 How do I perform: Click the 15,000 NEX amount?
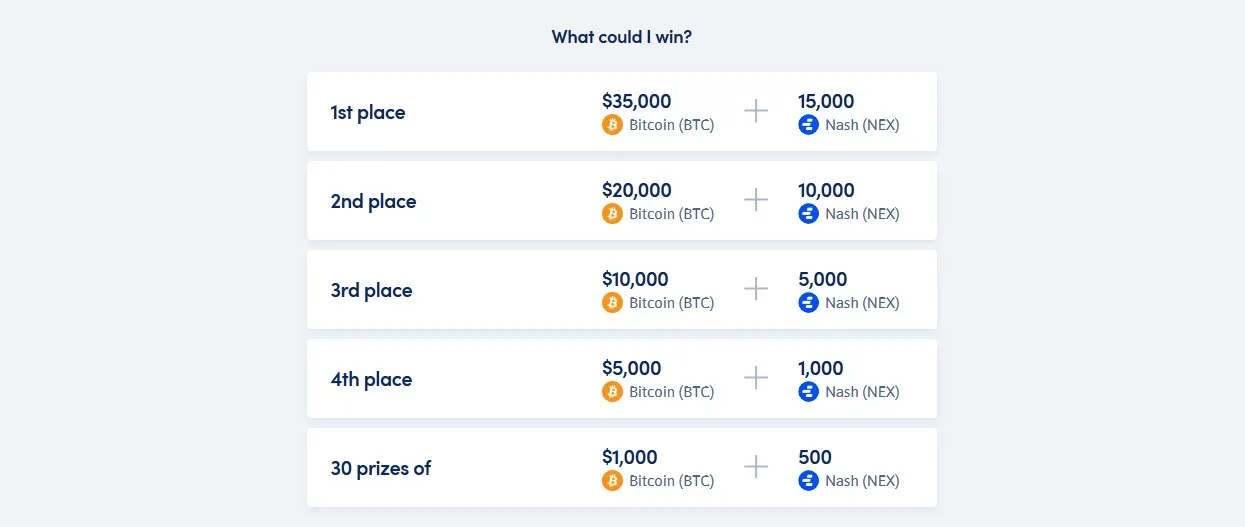click(826, 101)
